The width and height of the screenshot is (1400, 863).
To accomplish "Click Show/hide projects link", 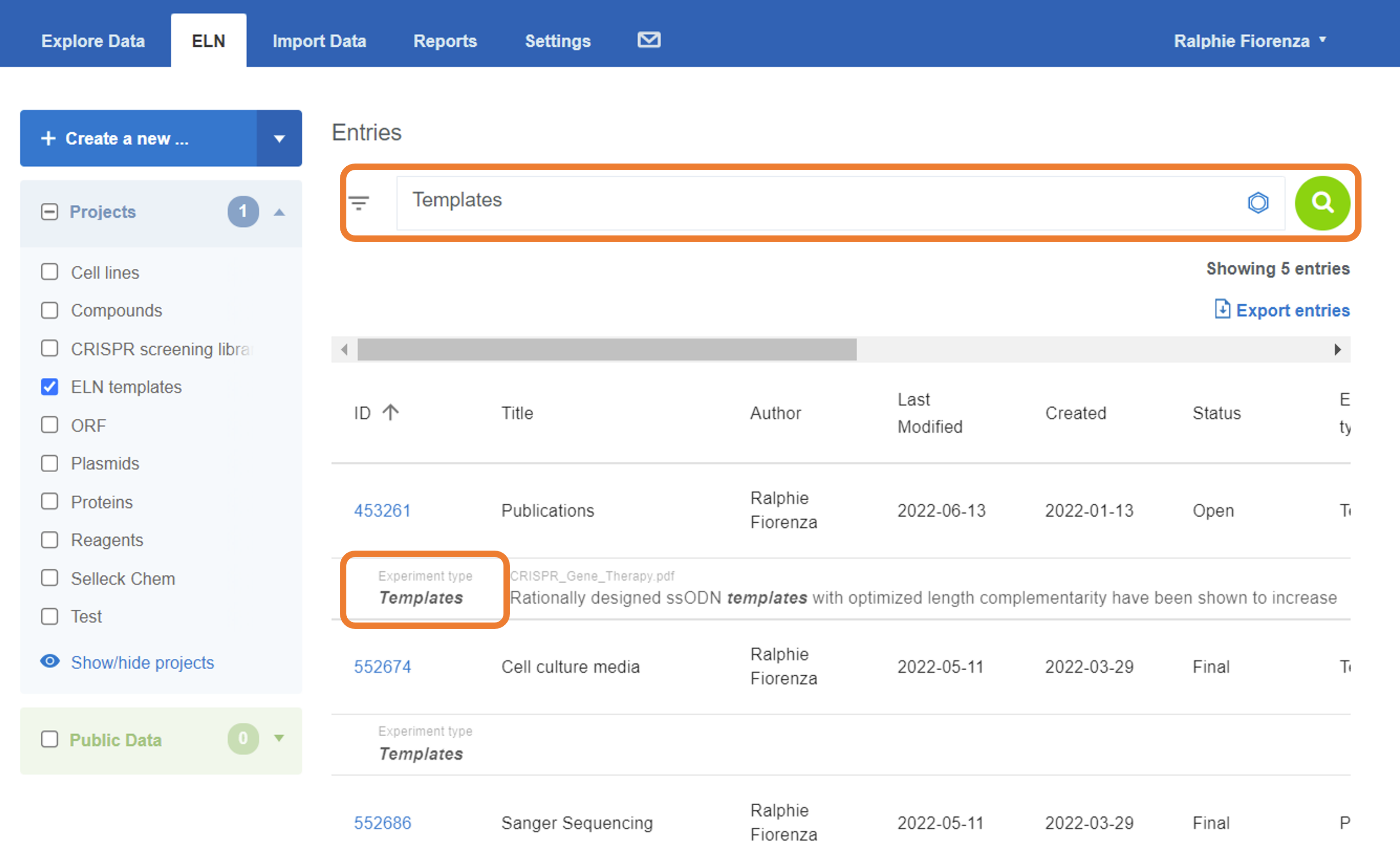I will tap(142, 662).
